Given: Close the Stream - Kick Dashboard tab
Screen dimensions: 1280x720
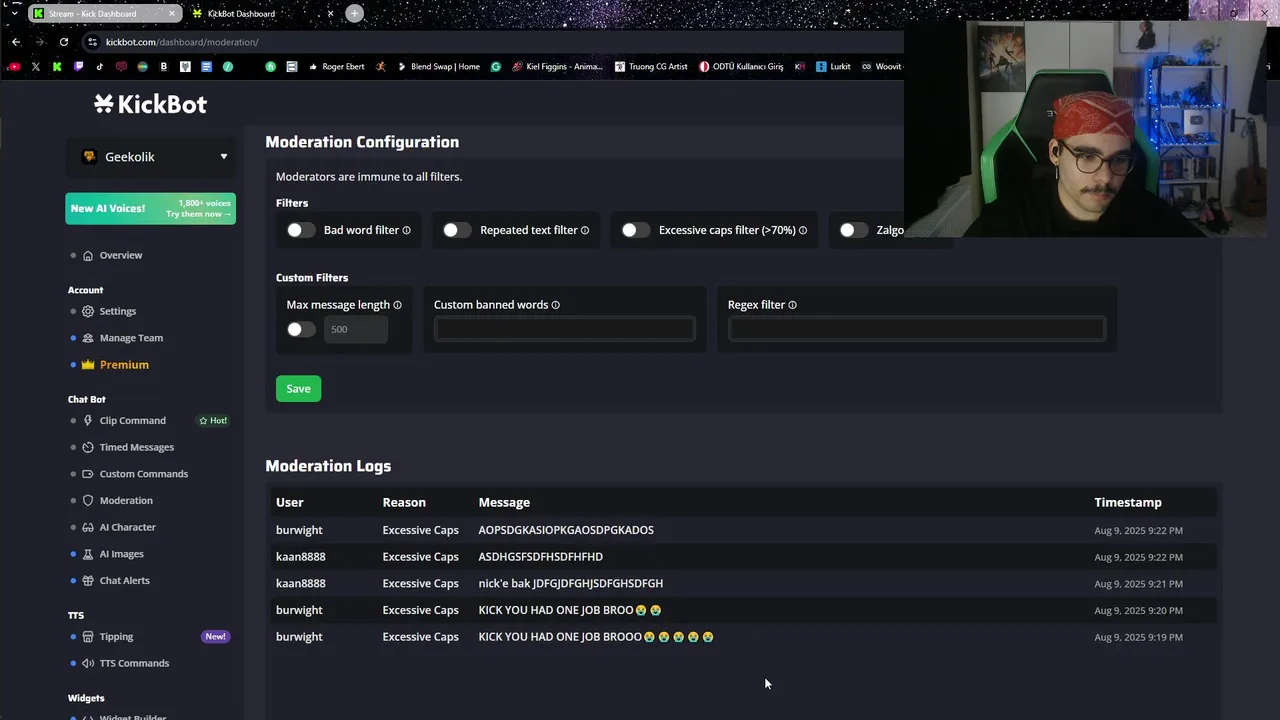Looking at the screenshot, I should tap(171, 14).
